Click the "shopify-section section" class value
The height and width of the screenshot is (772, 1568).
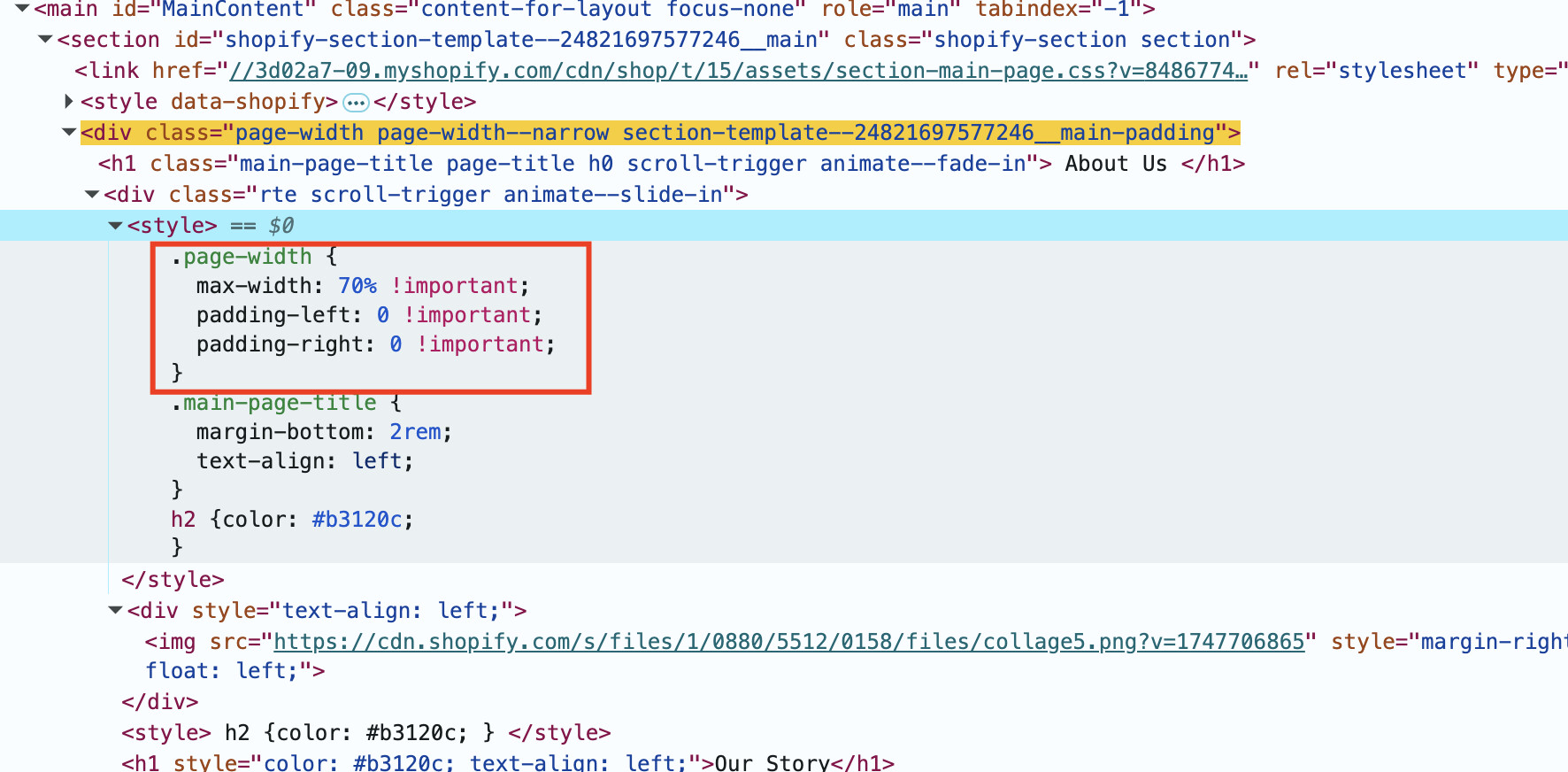1088,40
